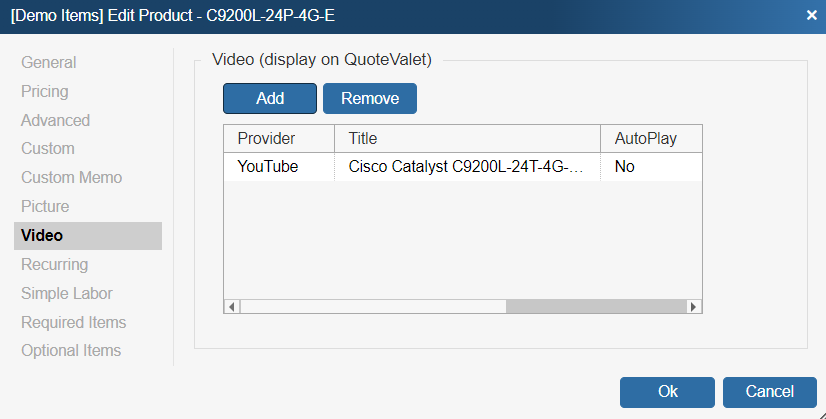This screenshot has width=826, height=419.
Task: Cancel editing the product
Action: (x=770, y=392)
